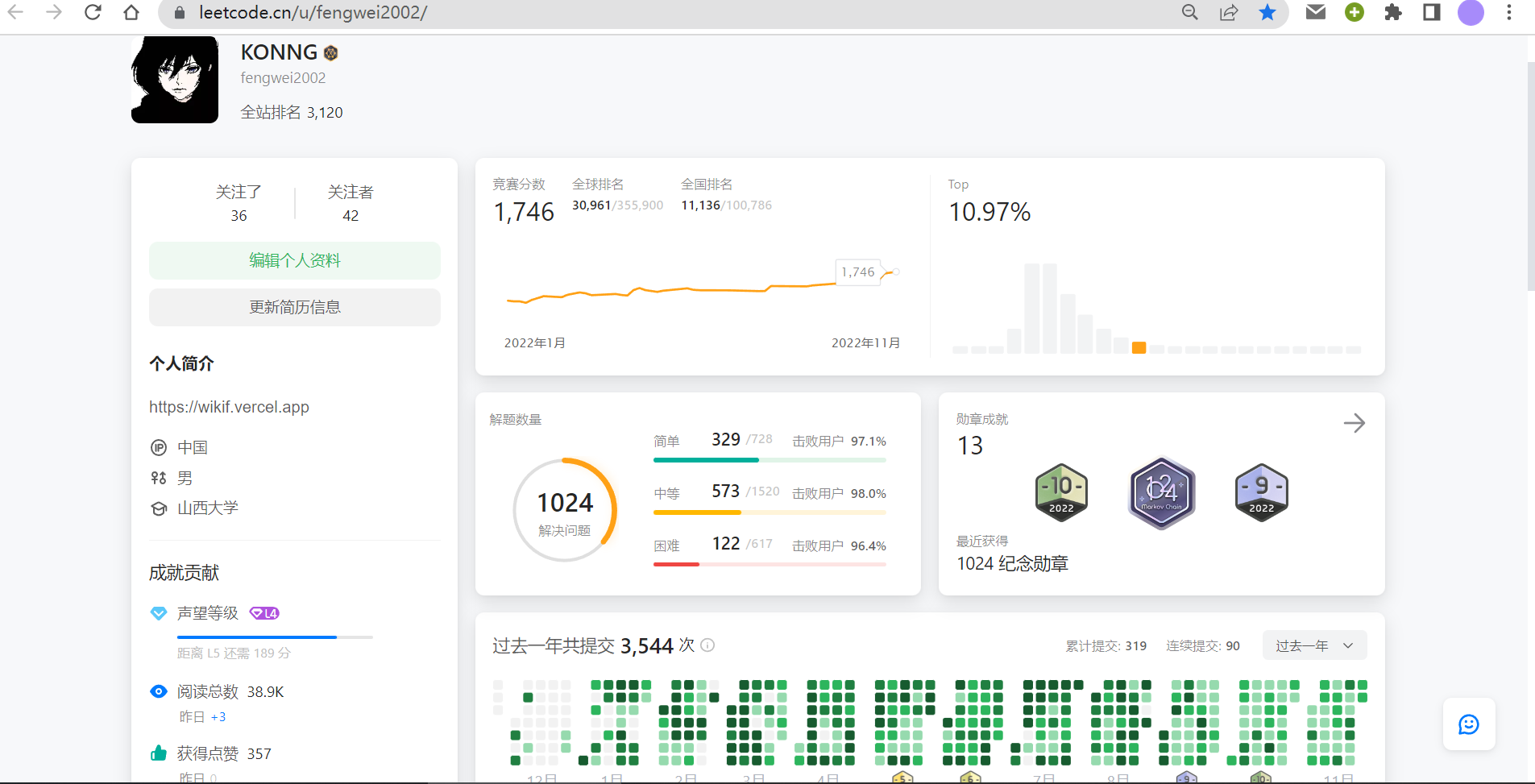
Task: Click the 累计提交: 319 text
Action: click(x=1106, y=645)
